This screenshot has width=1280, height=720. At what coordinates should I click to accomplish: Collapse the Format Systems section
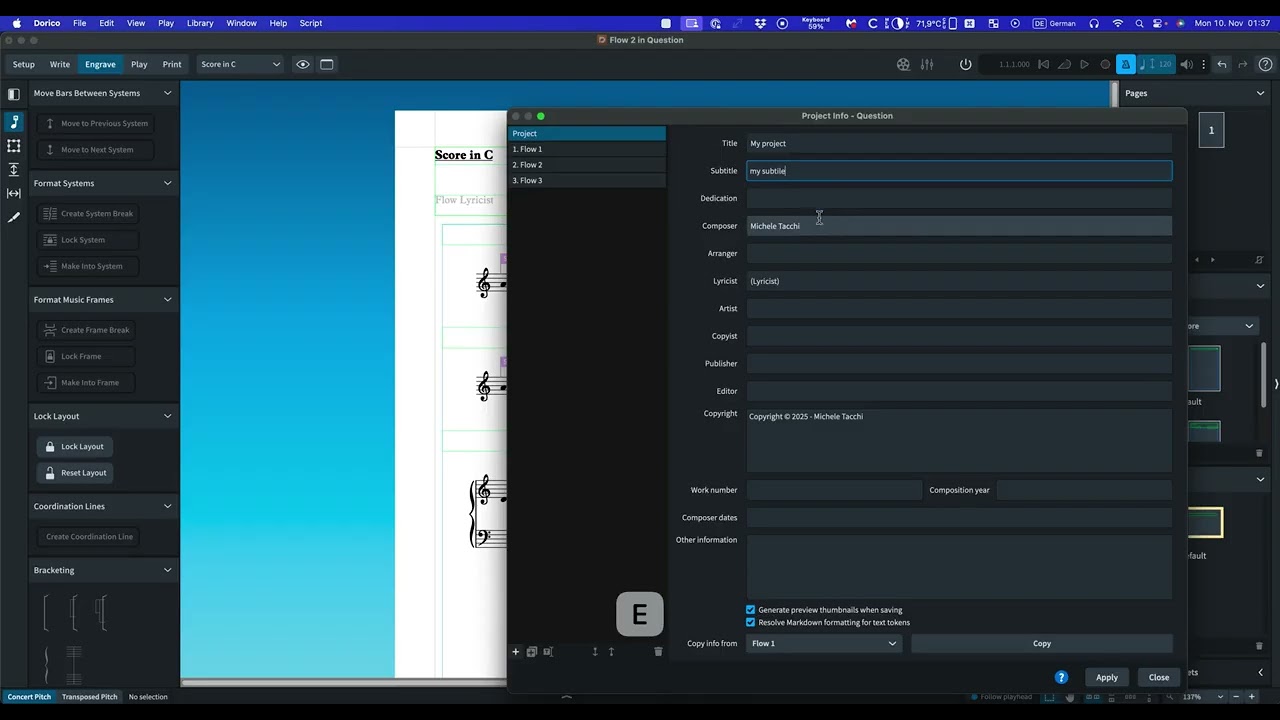pyautogui.click(x=168, y=183)
